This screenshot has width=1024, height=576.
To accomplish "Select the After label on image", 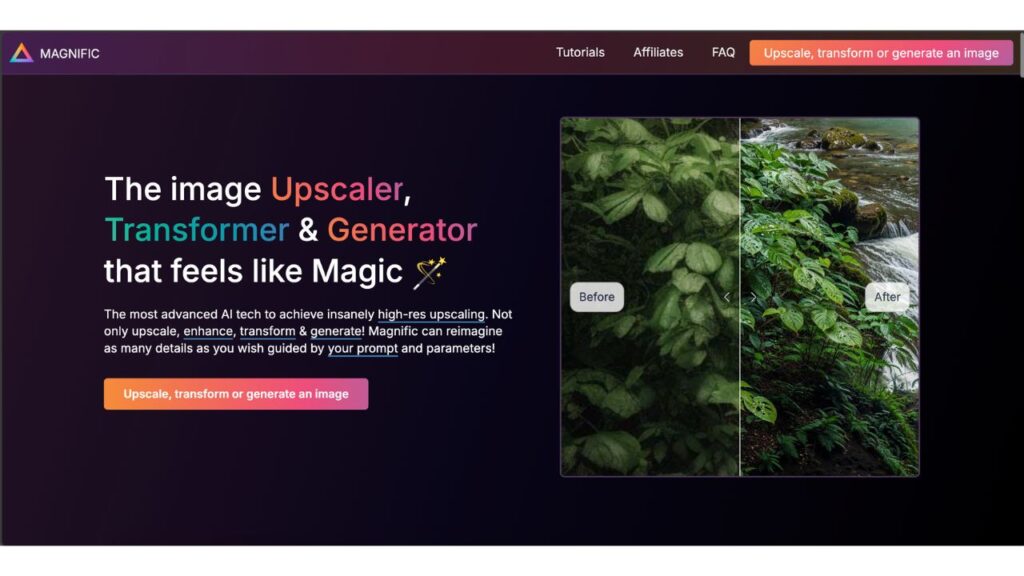I will (x=887, y=296).
